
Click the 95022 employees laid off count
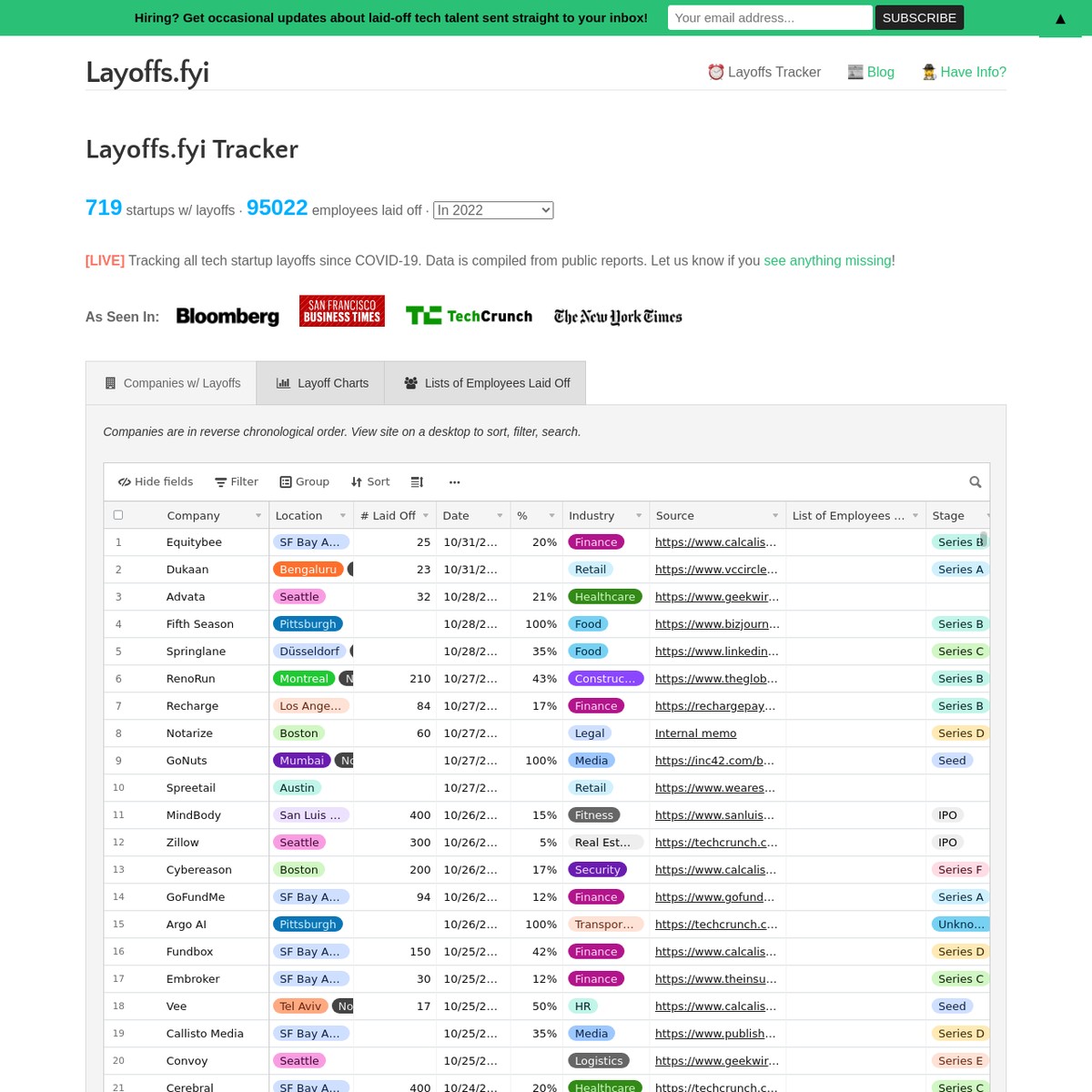tap(277, 207)
